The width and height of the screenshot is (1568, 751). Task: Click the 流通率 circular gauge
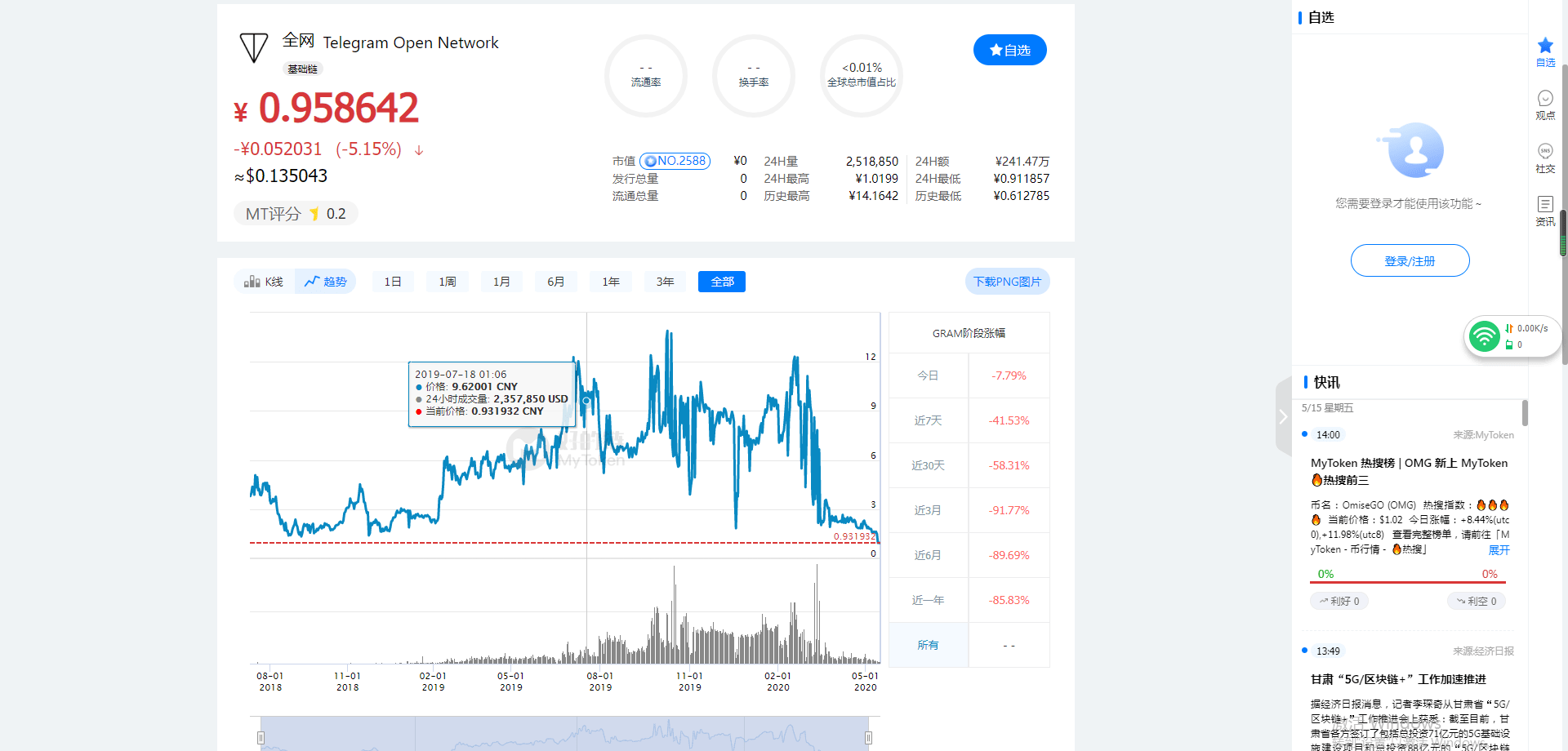coord(645,75)
